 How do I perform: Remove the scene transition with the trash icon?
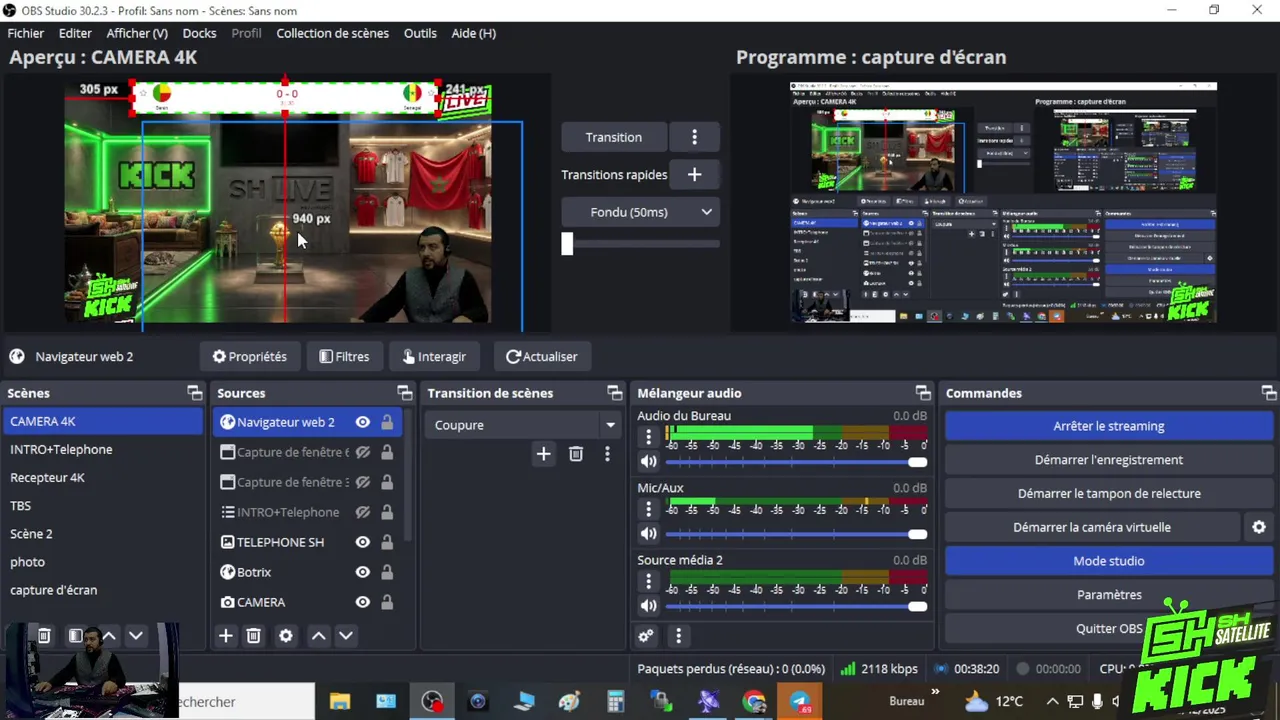point(576,454)
